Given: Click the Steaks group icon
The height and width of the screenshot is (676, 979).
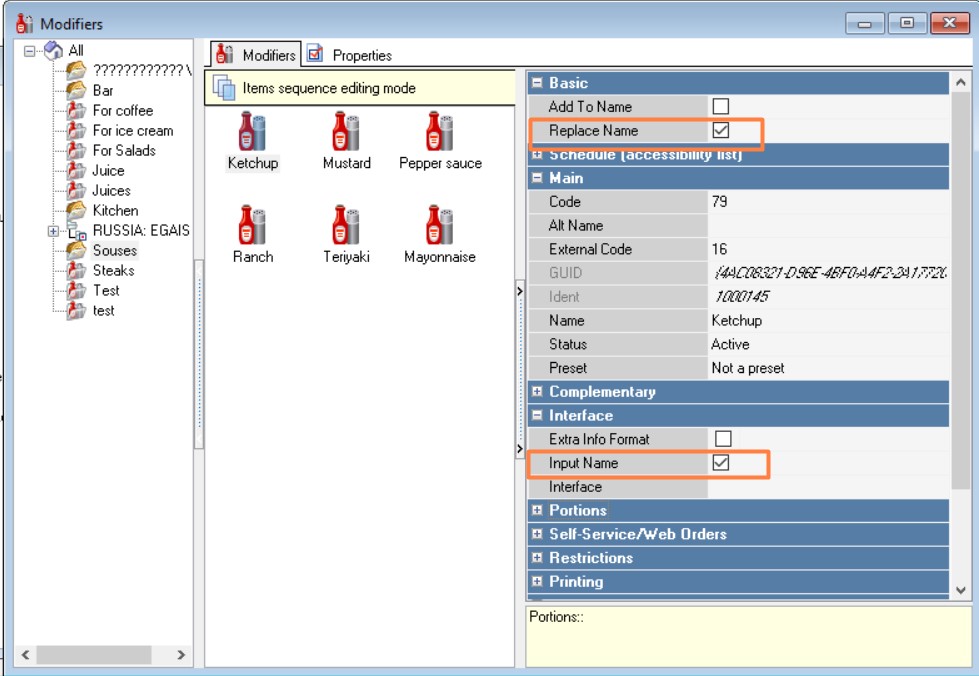Looking at the screenshot, I should coord(76,270).
